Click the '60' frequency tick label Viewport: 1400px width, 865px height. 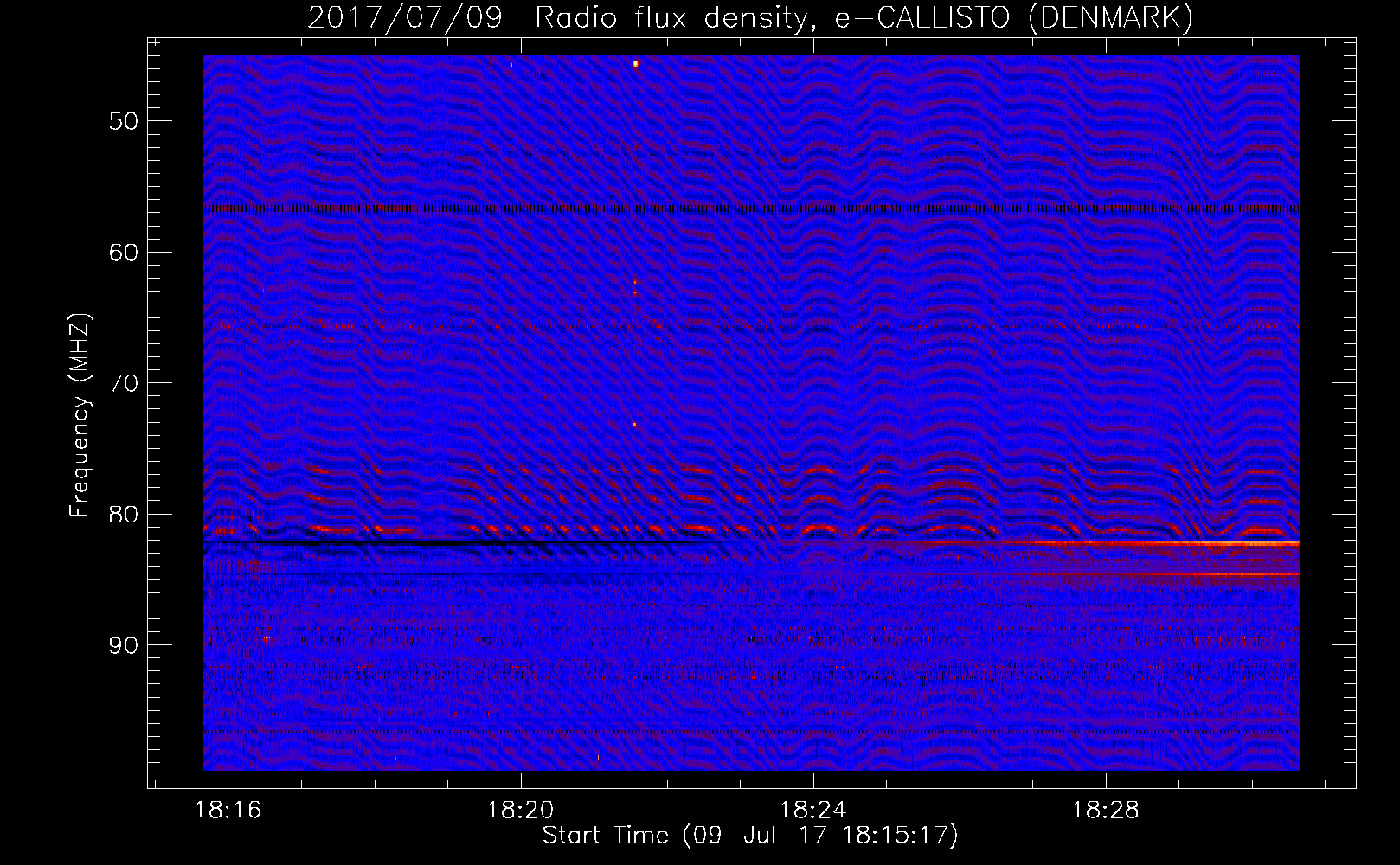pyautogui.click(x=124, y=252)
